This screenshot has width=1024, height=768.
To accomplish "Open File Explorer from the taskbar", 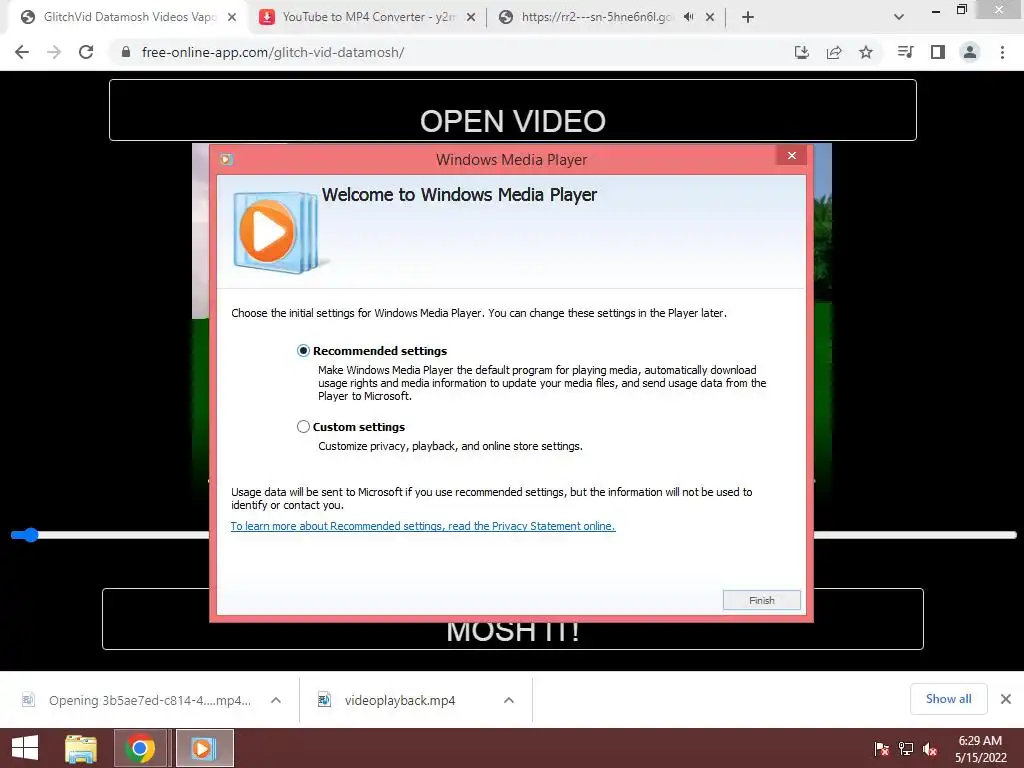I will point(81,748).
